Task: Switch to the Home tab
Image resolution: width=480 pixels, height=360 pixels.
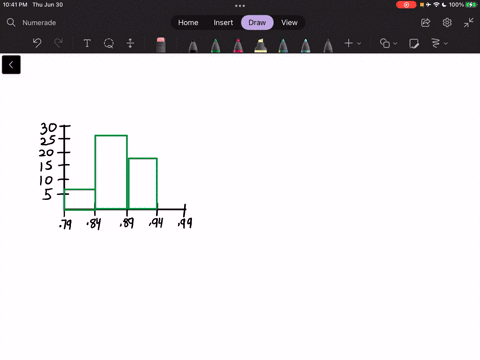Action: 188,23
